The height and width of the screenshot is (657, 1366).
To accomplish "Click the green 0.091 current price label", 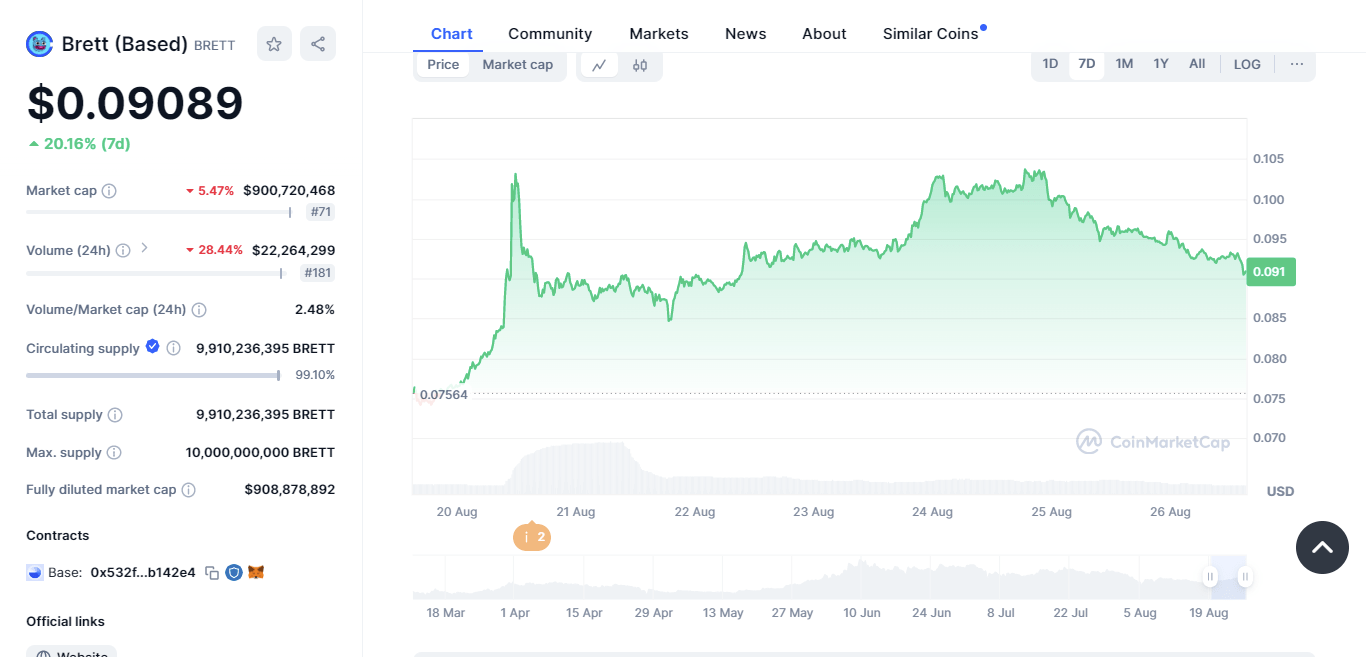I will tap(1271, 272).
